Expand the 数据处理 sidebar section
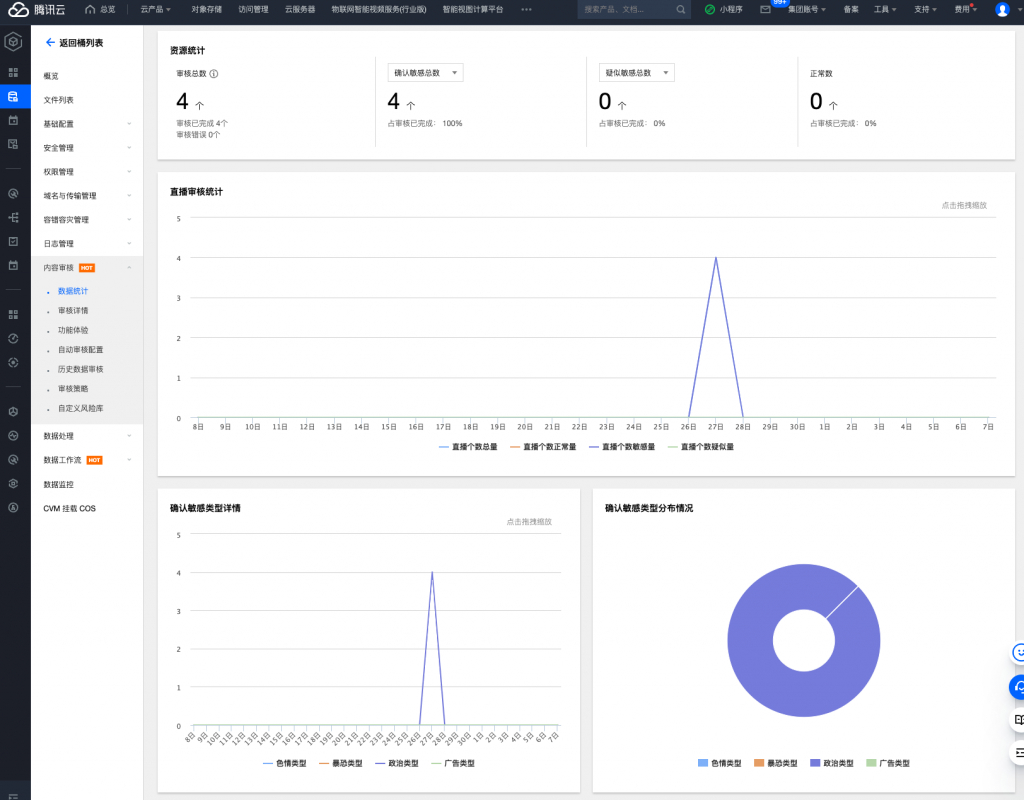 coord(87,436)
